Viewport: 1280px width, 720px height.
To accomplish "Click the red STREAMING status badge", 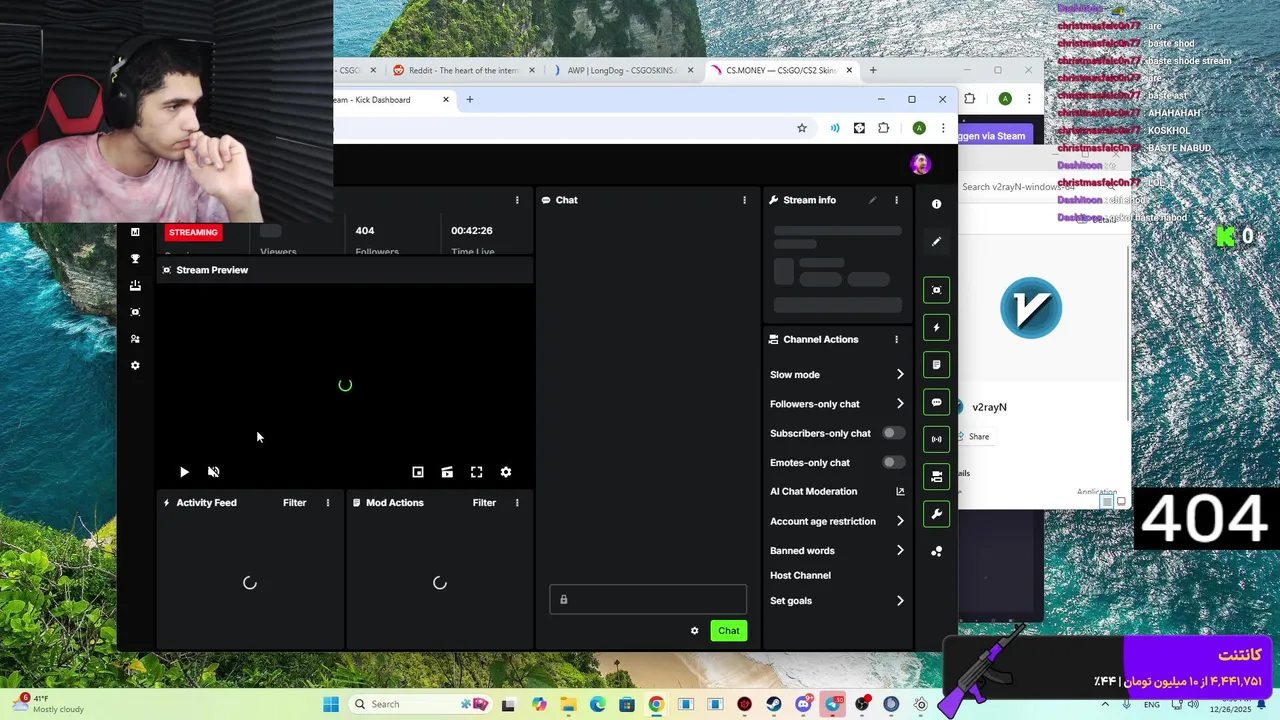I will pyautogui.click(x=193, y=232).
